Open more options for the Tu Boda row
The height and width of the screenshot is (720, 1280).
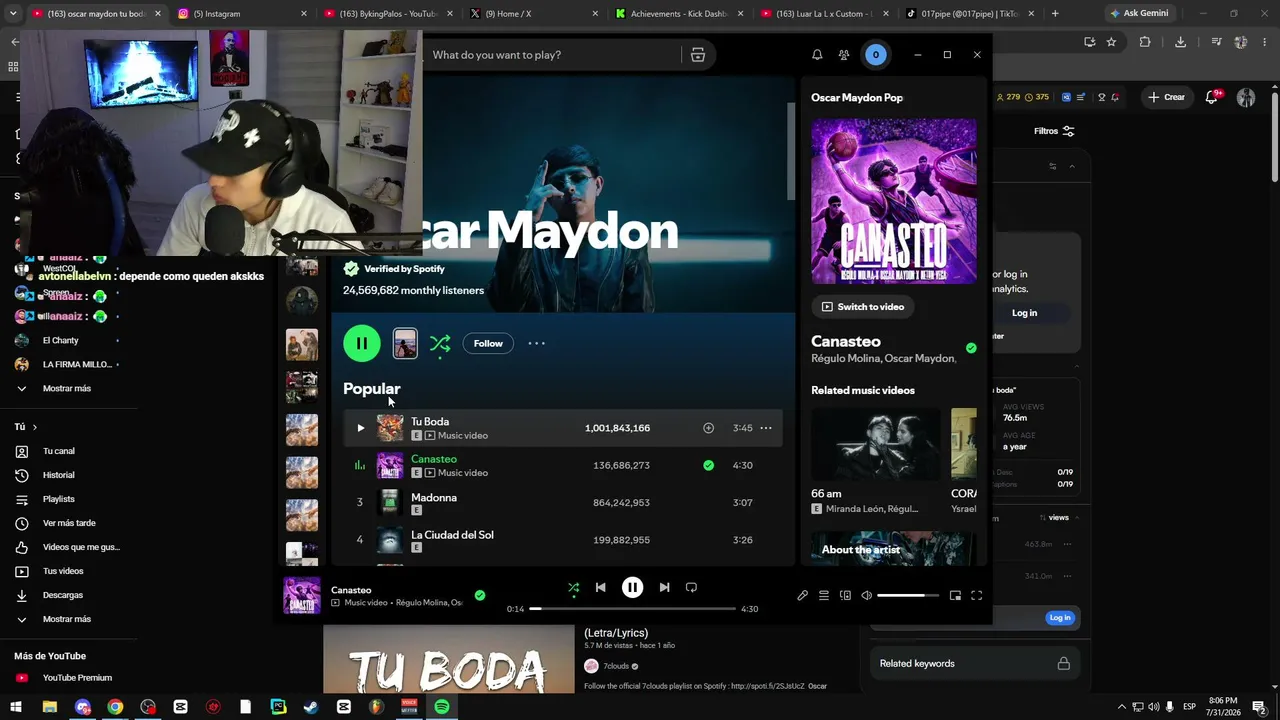coord(766,428)
